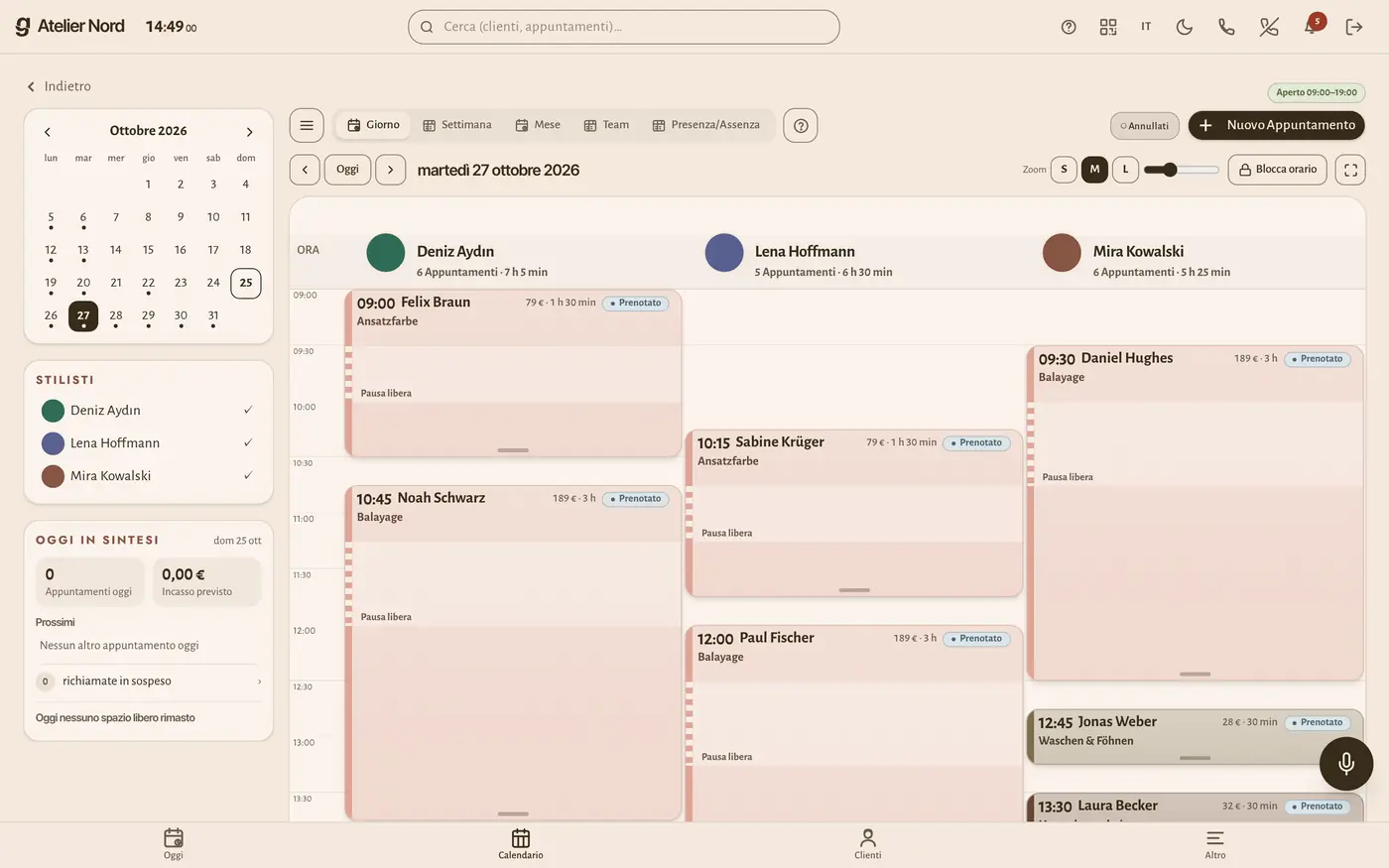
Task: Click Nuovo Appuntamento button
Action: [x=1277, y=125]
